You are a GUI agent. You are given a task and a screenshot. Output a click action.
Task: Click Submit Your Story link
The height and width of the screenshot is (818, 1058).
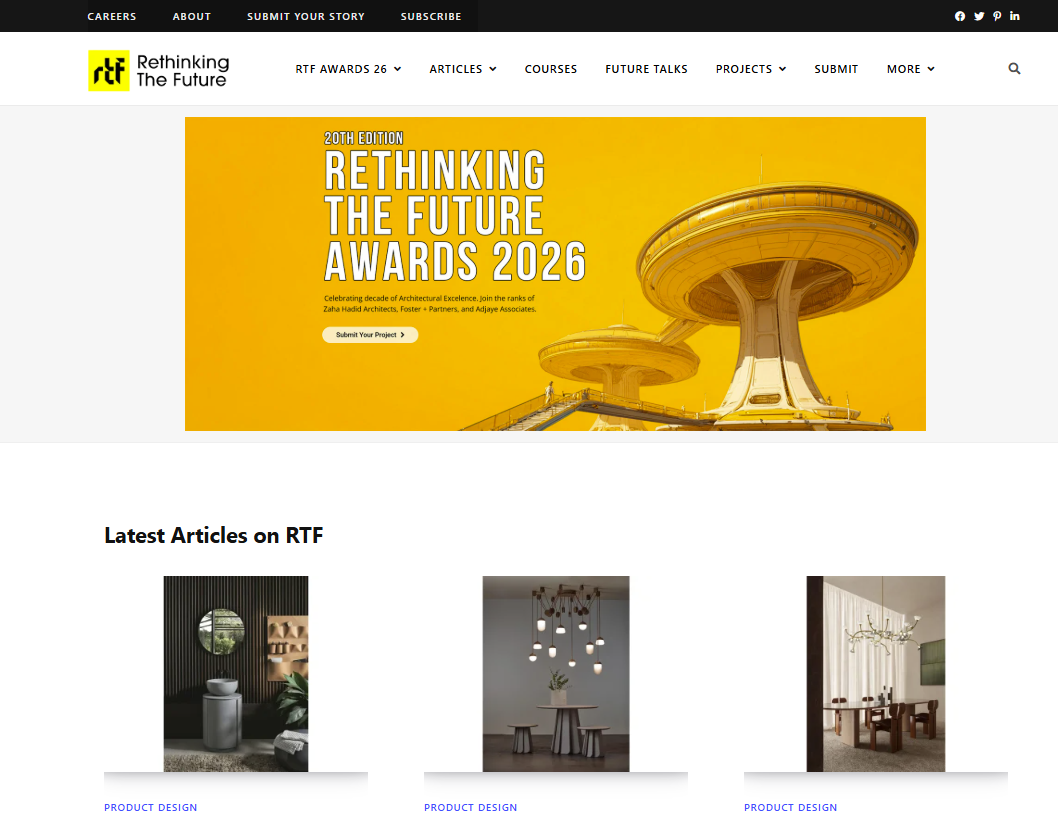[x=306, y=16]
